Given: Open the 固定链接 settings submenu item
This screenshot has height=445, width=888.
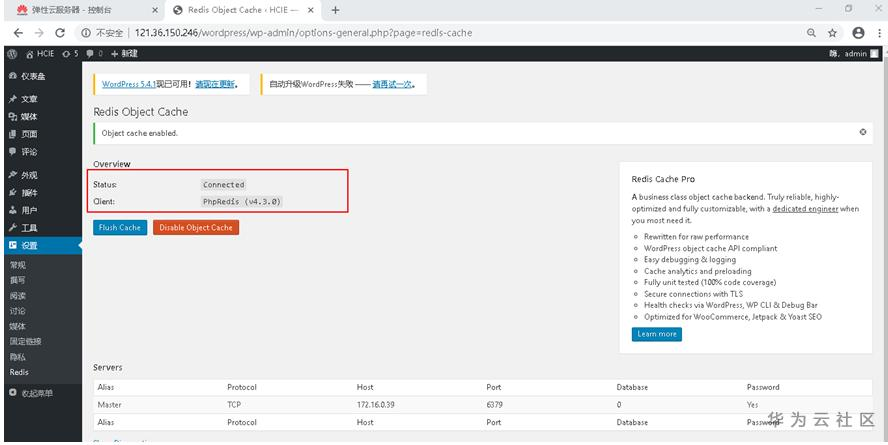Looking at the screenshot, I should tap(25, 341).
